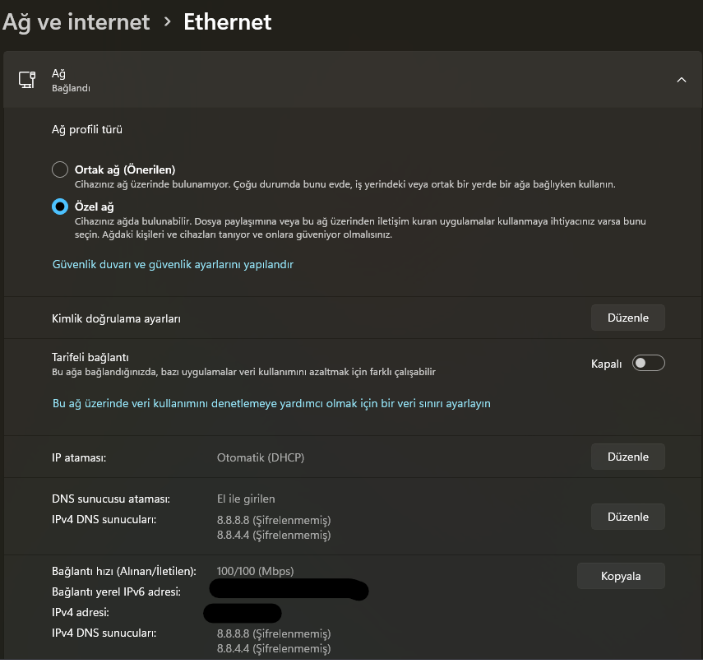
Task: Click the Ethernet breadcrumb title
Action: click(x=227, y=22)
